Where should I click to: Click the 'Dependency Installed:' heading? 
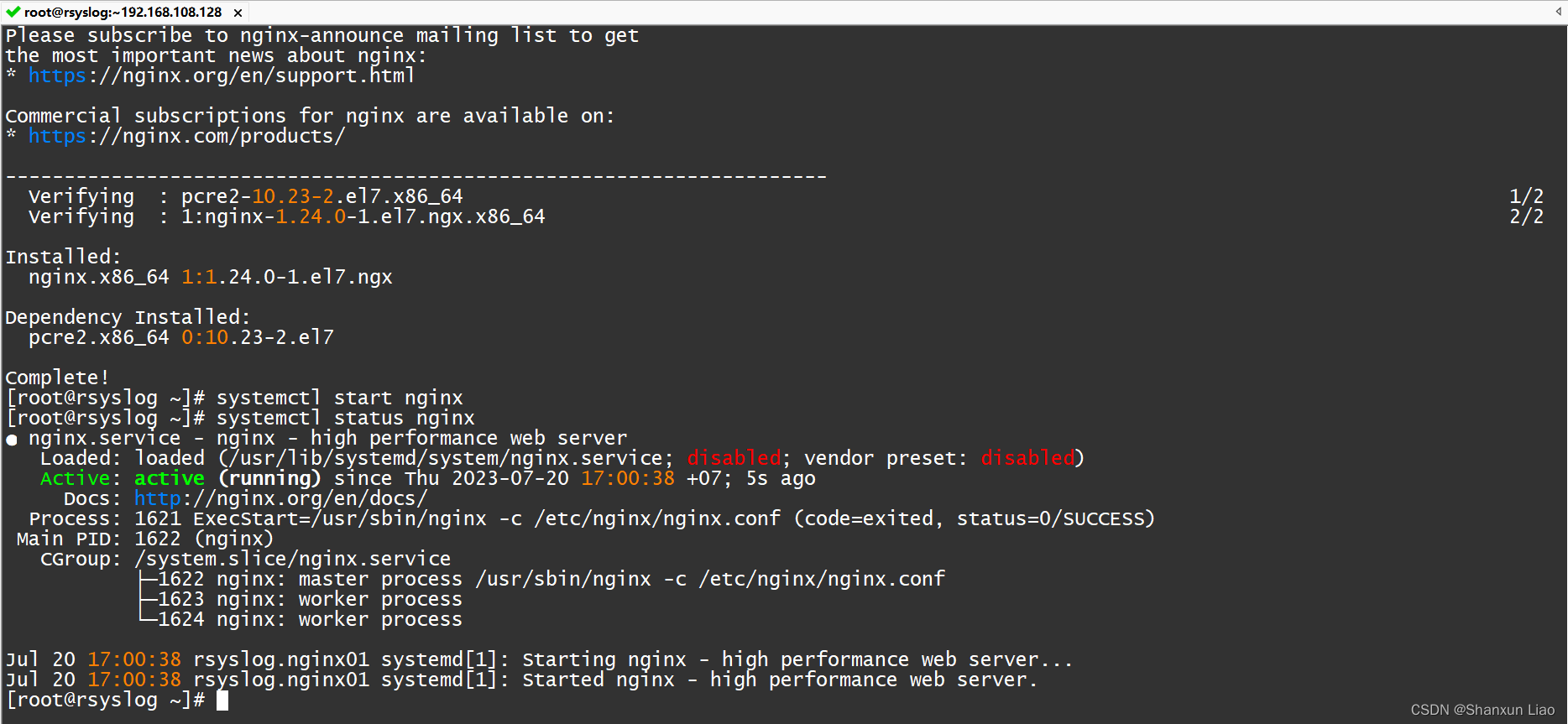click(128, 317)
